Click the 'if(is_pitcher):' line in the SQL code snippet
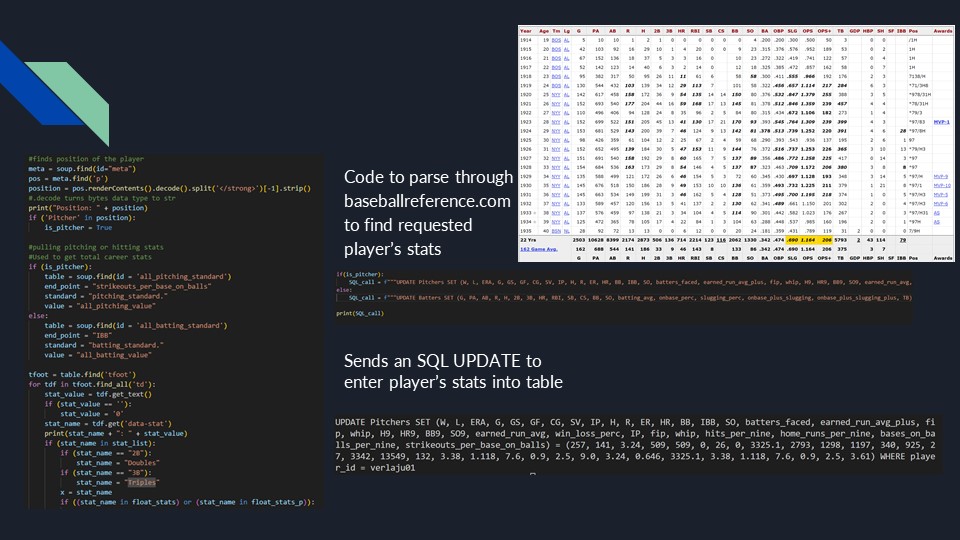The width and height of the screenshot is (960, 540). point(360,274)
